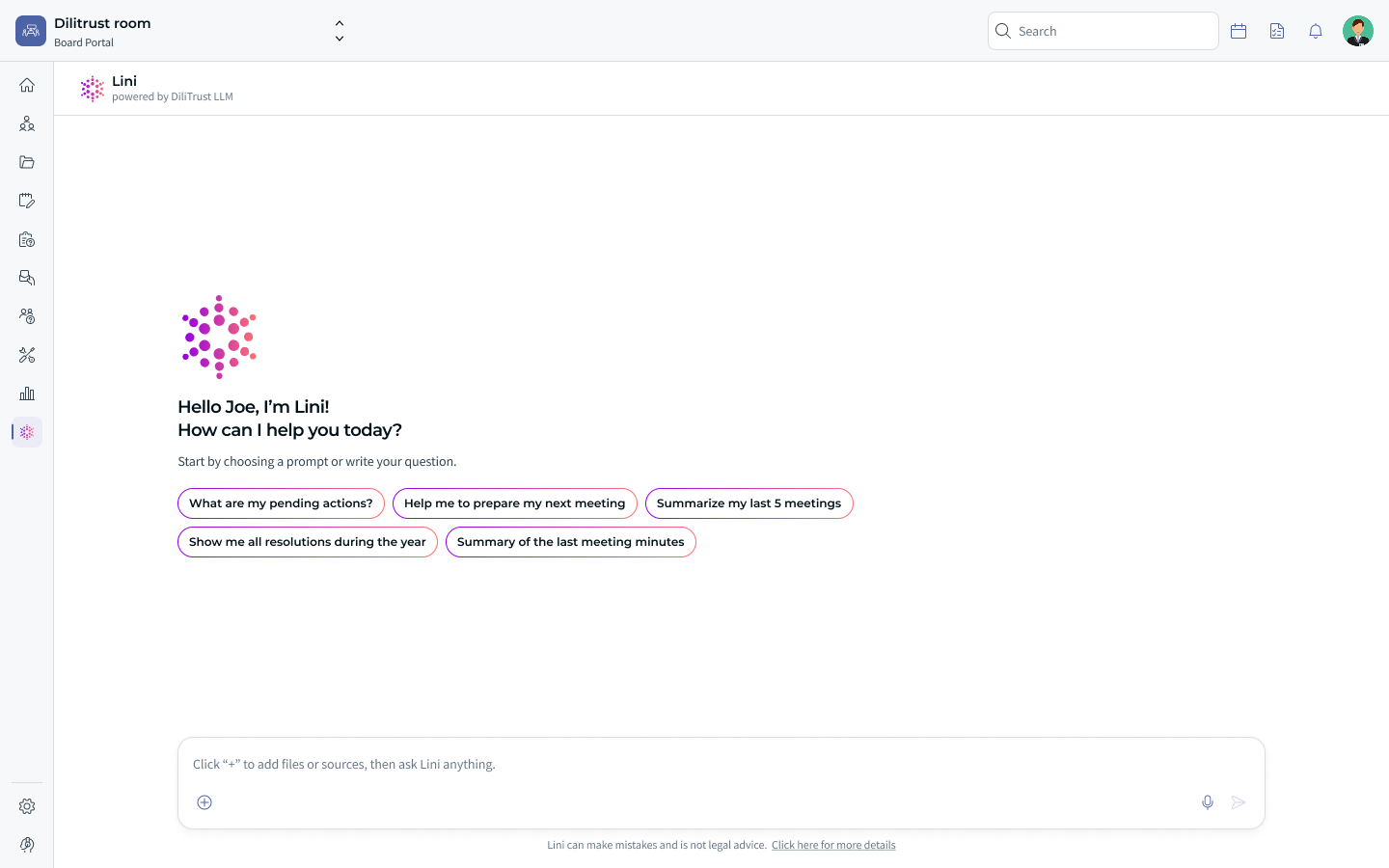Click the plus icon to add files
Viewport: 1389px width, 868px height.
tap(204, 802)
